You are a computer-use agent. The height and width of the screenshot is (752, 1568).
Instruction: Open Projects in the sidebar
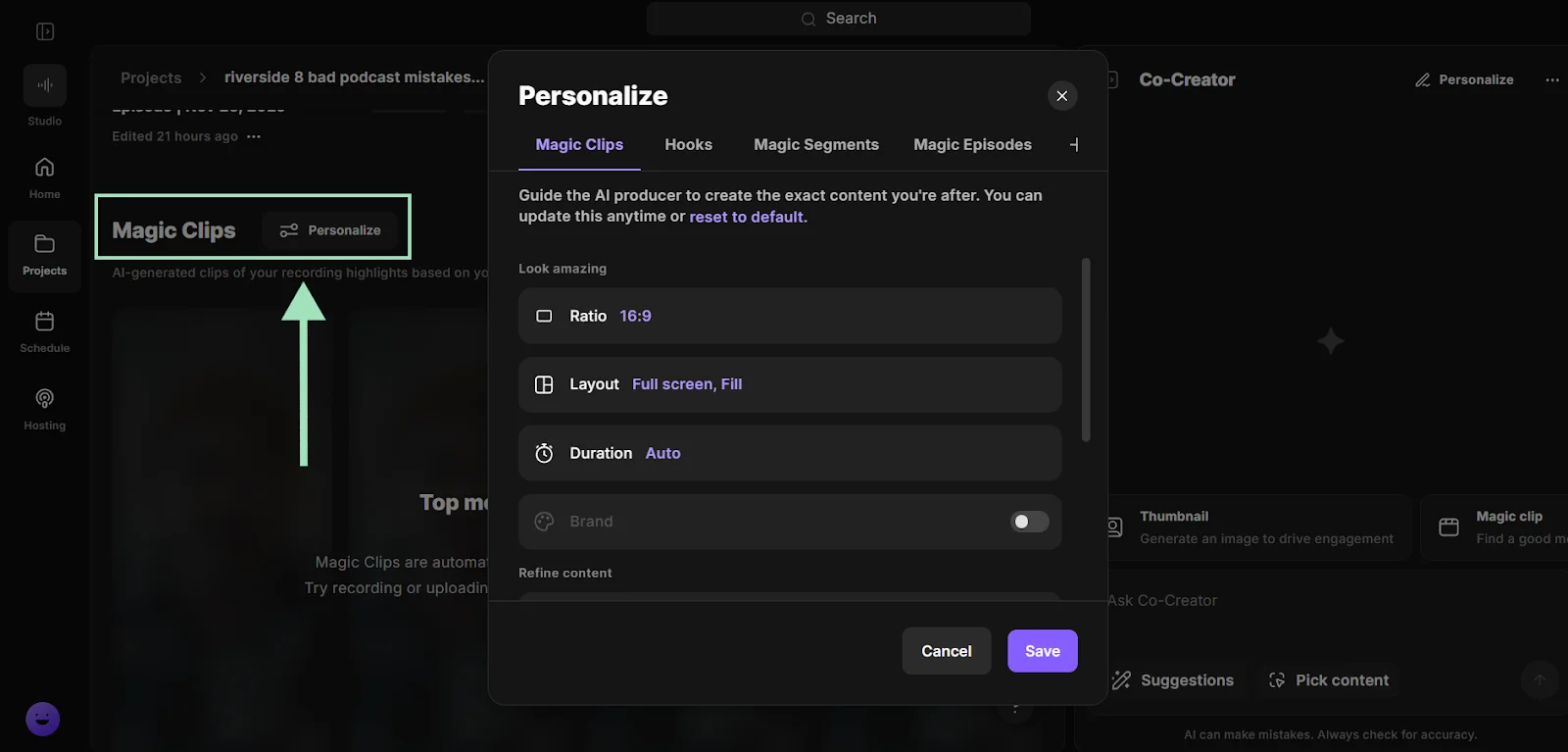tap(45, 256)
